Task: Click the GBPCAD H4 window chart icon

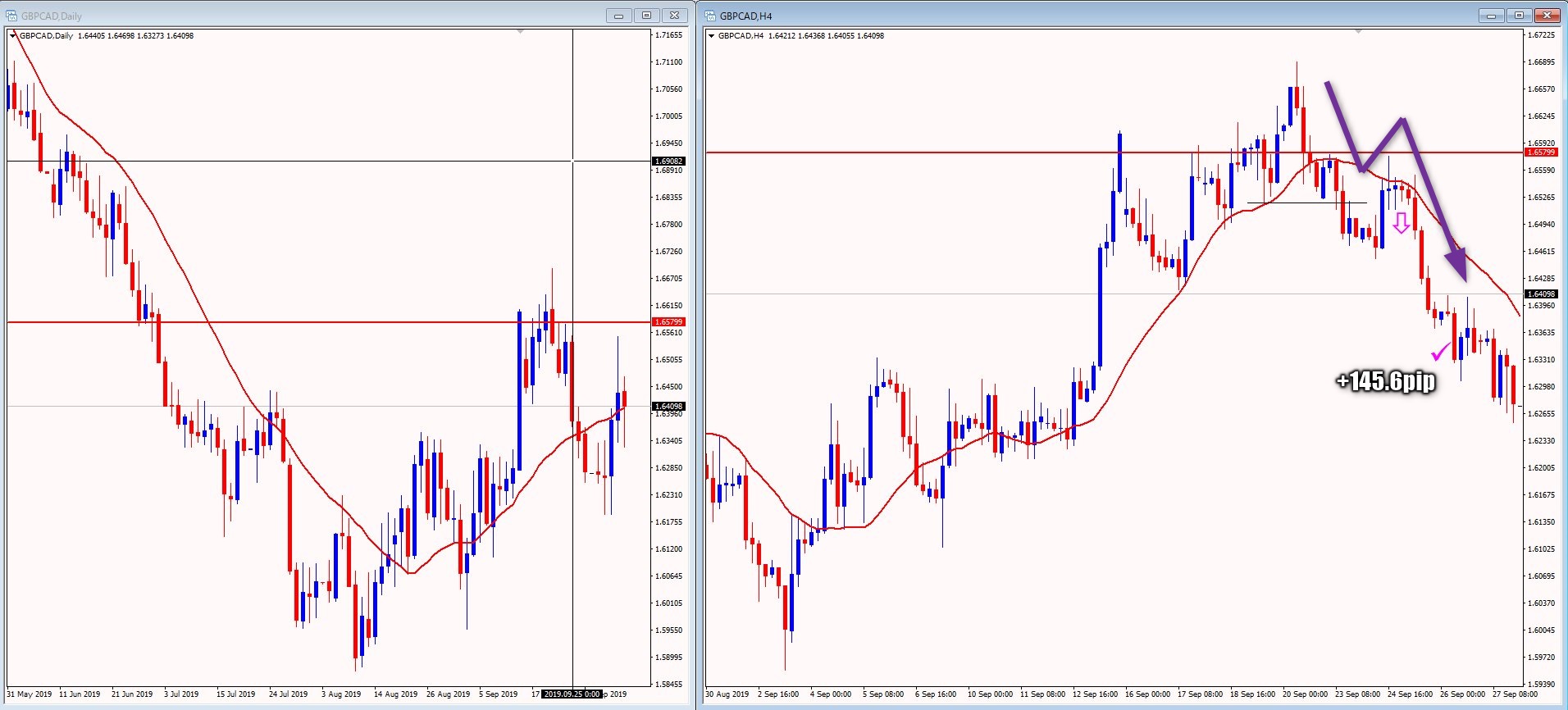Action: [x=710, y=16]
